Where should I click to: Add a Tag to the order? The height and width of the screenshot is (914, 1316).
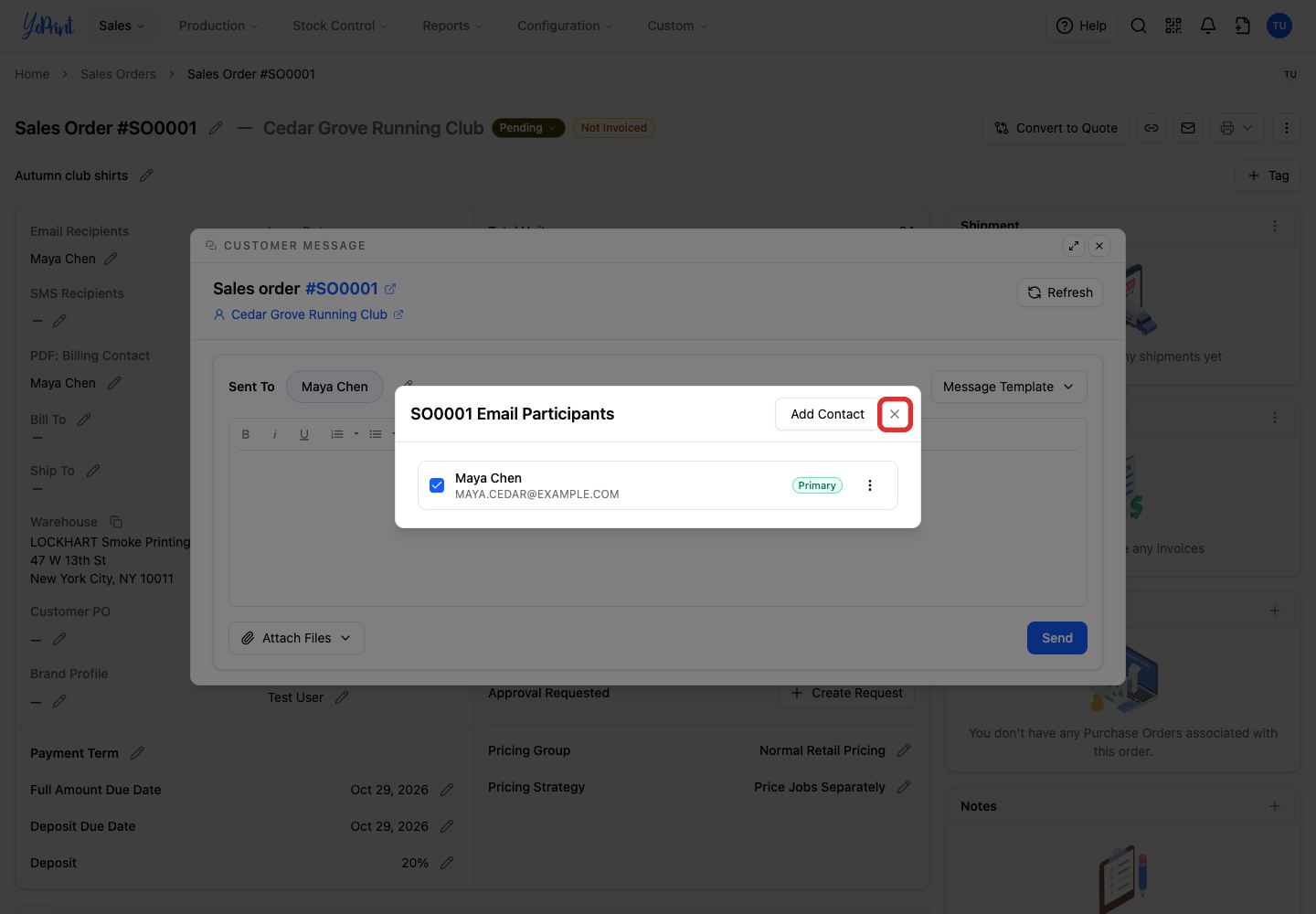pyautogui.click(x=1268, y=175)
